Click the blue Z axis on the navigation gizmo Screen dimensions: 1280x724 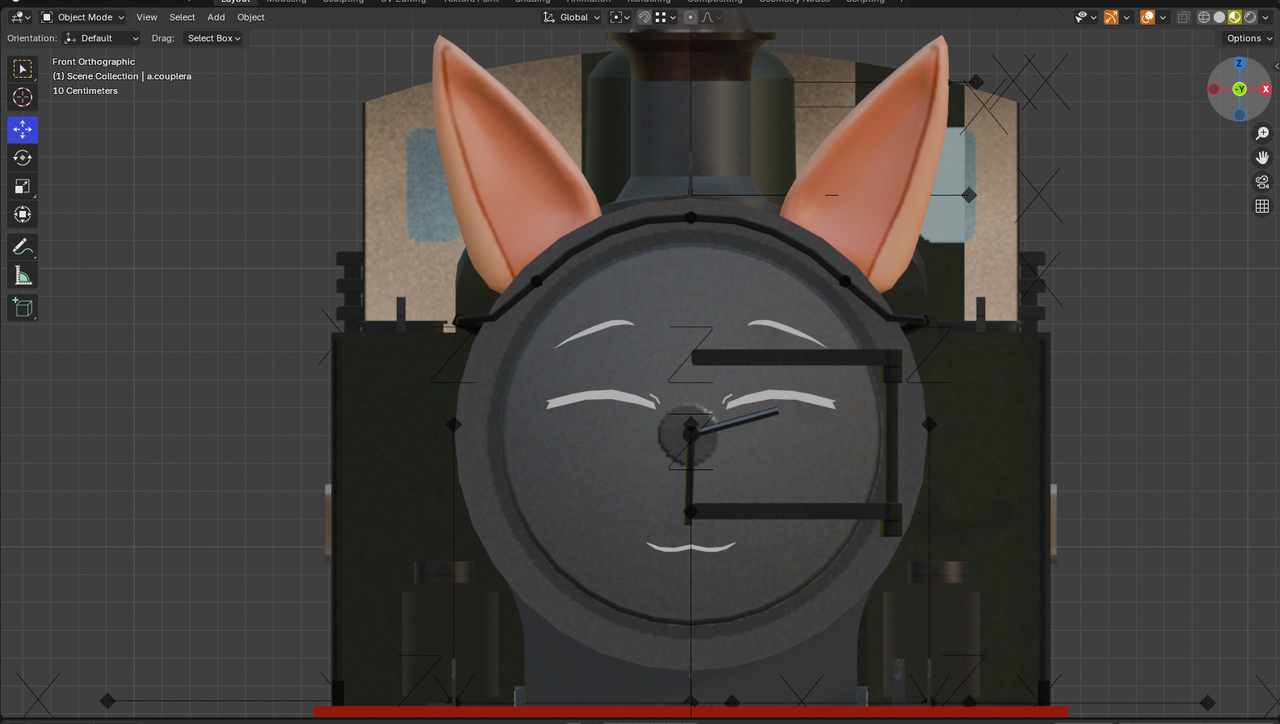[x=1239, y=64]
